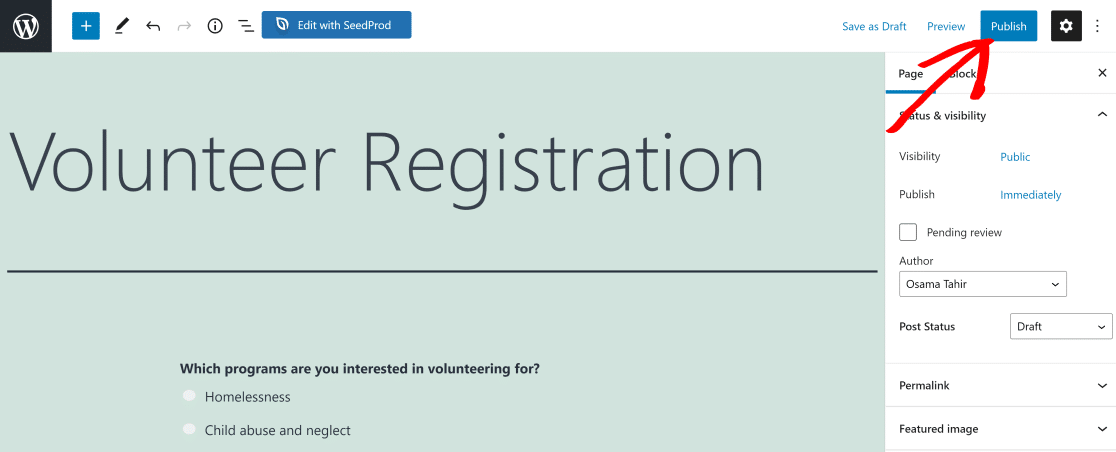This screenshot has height=452, width=1116.
Task: Open the block inserter plus button
Action: (x=86, y=26)
